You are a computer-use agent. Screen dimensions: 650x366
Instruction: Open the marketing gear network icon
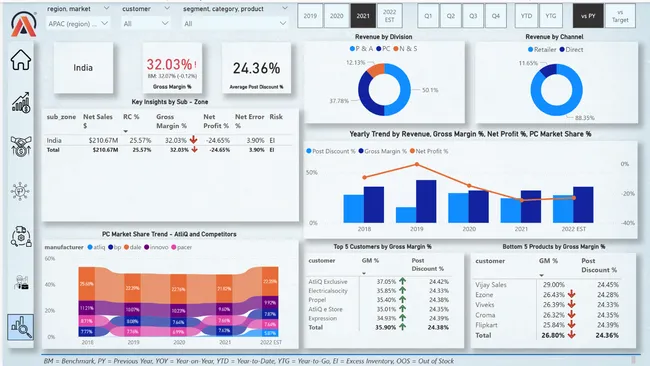click(20, 191)
